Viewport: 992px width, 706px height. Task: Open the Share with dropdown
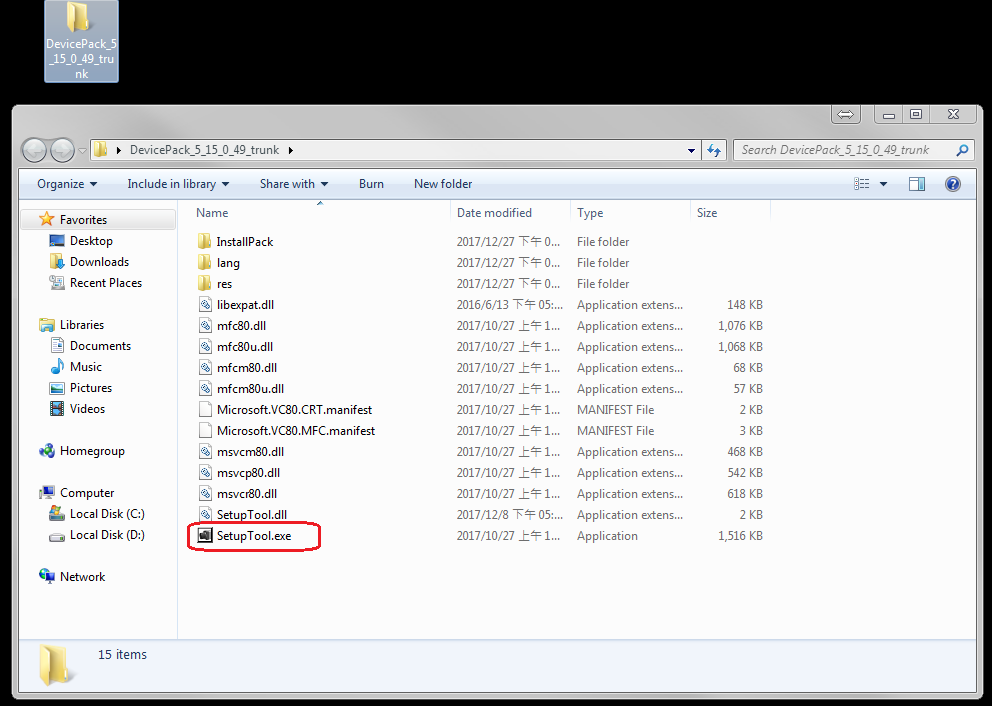pos(294,184)
